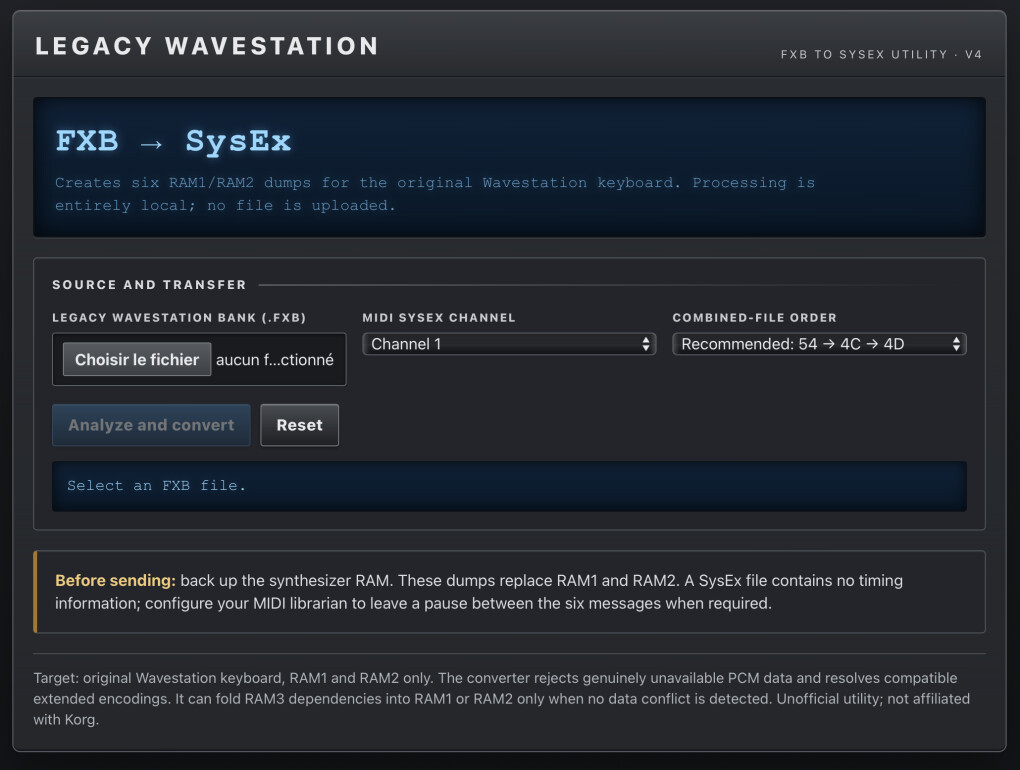Screen dimensions: 1020x770
Task: Click the 'Legacy Wavestation Bank (.FXB)' label
Action: pyautogui.click(x=179, y=317)
